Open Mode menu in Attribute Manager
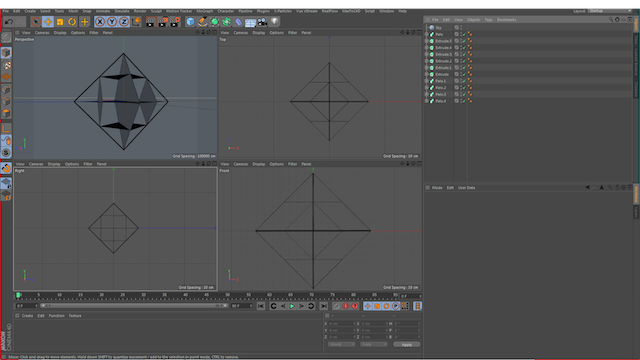This screenshot has height=360, width=640. tap(437, 188)
